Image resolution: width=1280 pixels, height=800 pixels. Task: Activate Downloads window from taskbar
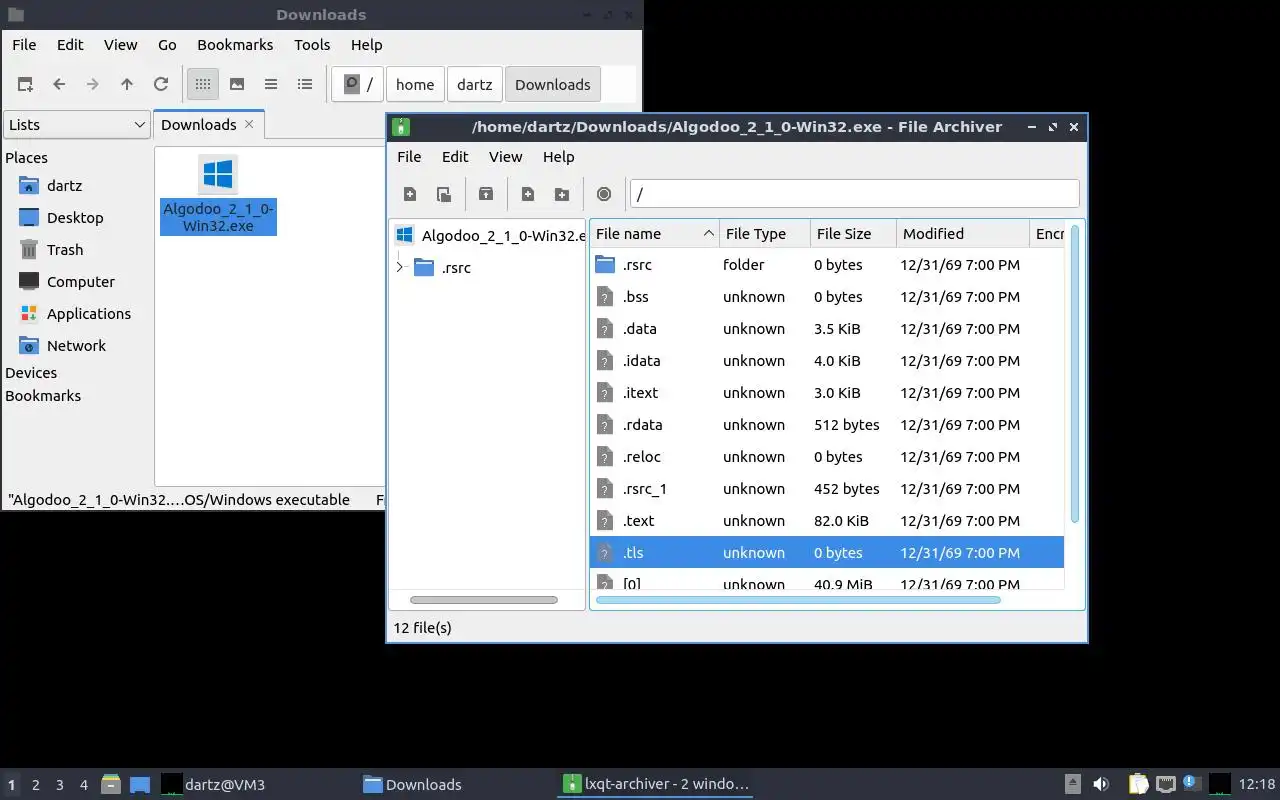[x=412, y=784]
